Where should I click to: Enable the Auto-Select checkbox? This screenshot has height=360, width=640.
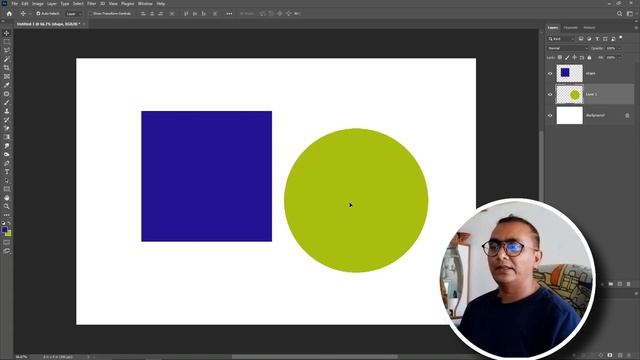[38, 13]
